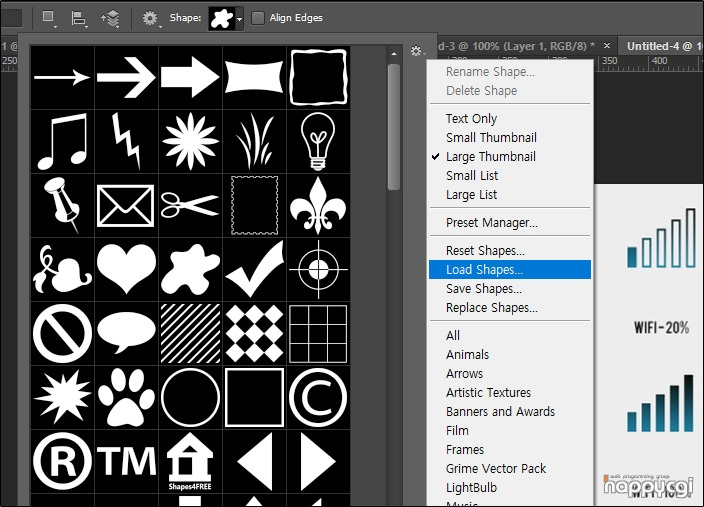Select the Shapes4FREE house shape
The height and width of the screenshot is (507, 704).
190,461
